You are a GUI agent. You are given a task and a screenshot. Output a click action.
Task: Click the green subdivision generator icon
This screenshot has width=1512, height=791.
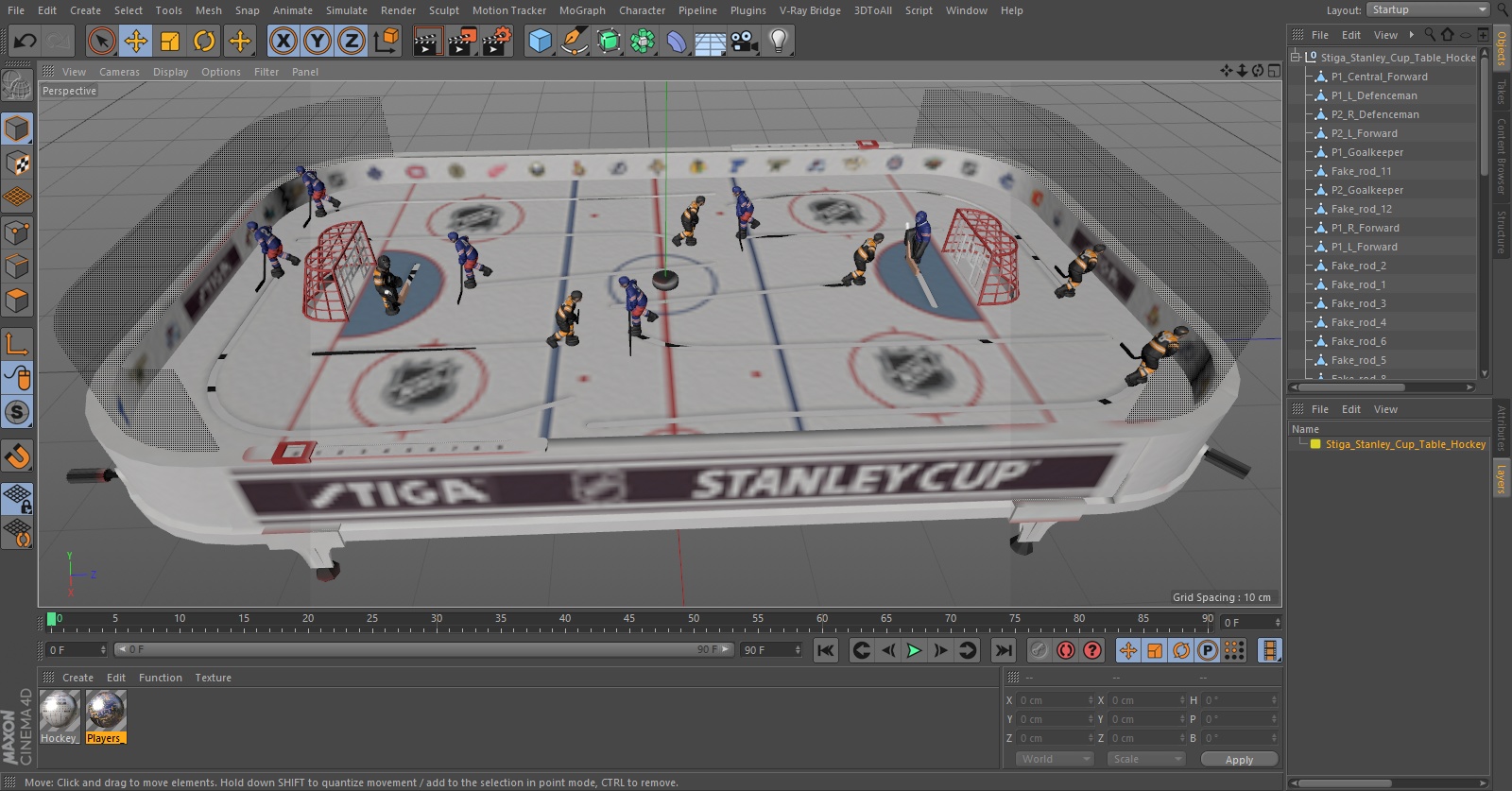[609, 41]
